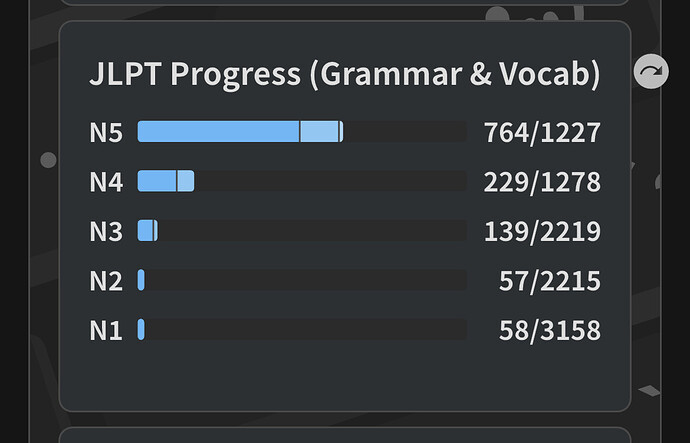Click the unfilled part of N4 progress bar
690x443 pixels.
coord(330,181)
